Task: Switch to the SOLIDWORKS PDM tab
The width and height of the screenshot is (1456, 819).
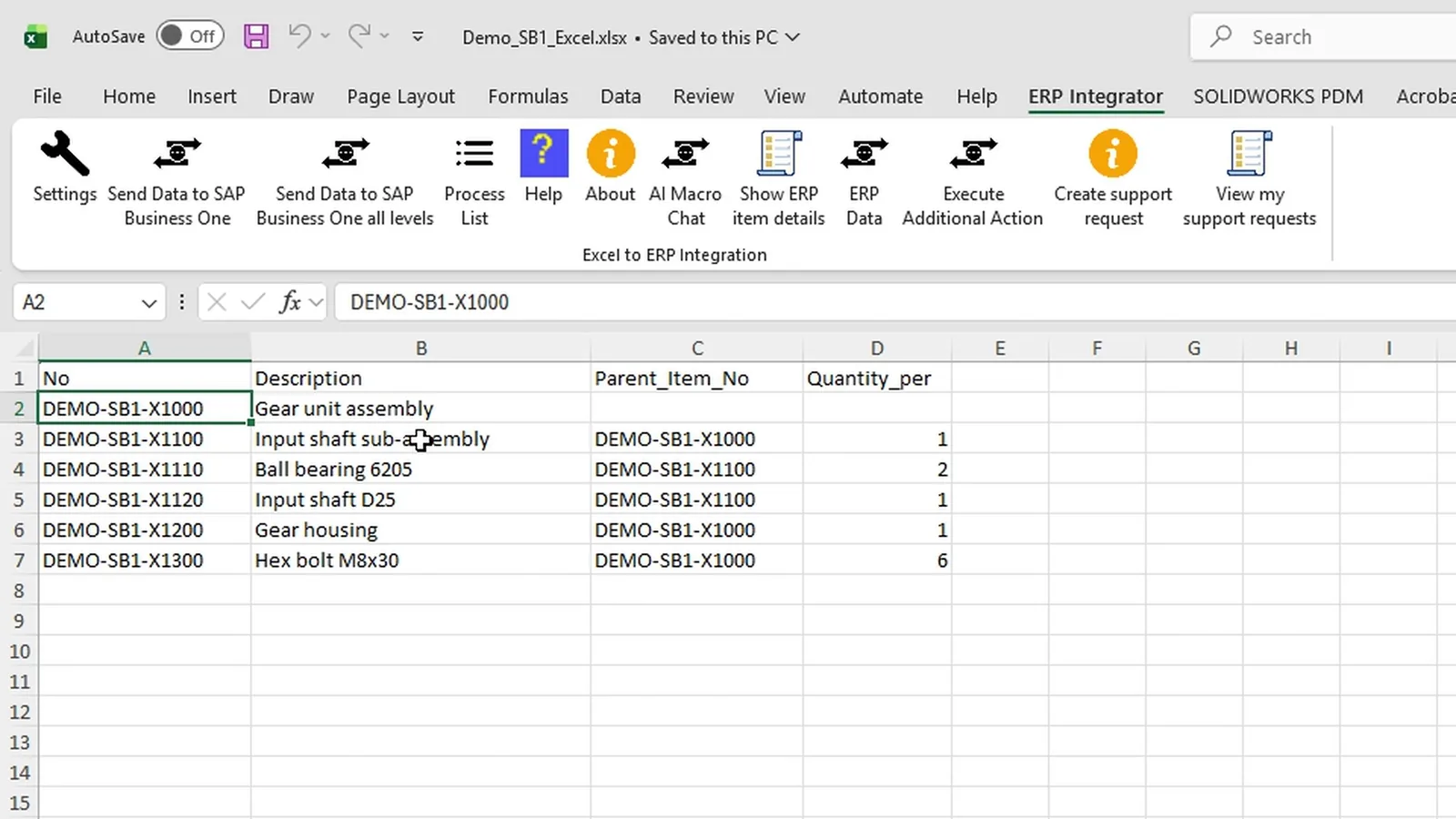Action: [x=1278, y=96]
